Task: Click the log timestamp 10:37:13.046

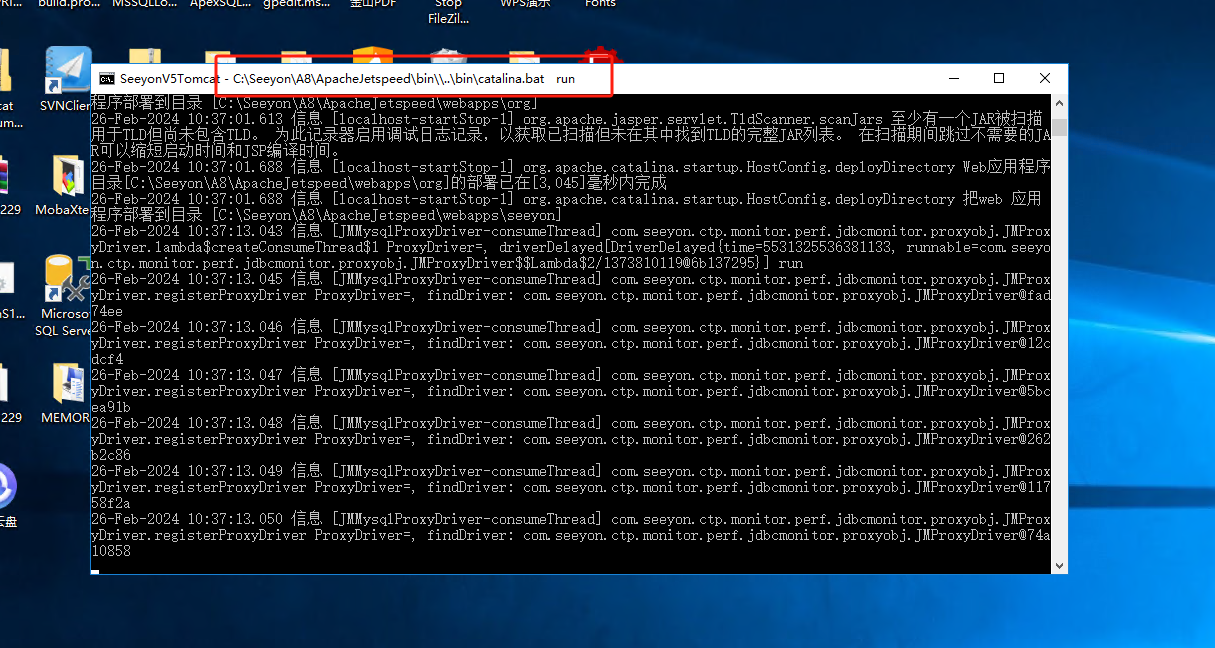Action: click(235, 327)
